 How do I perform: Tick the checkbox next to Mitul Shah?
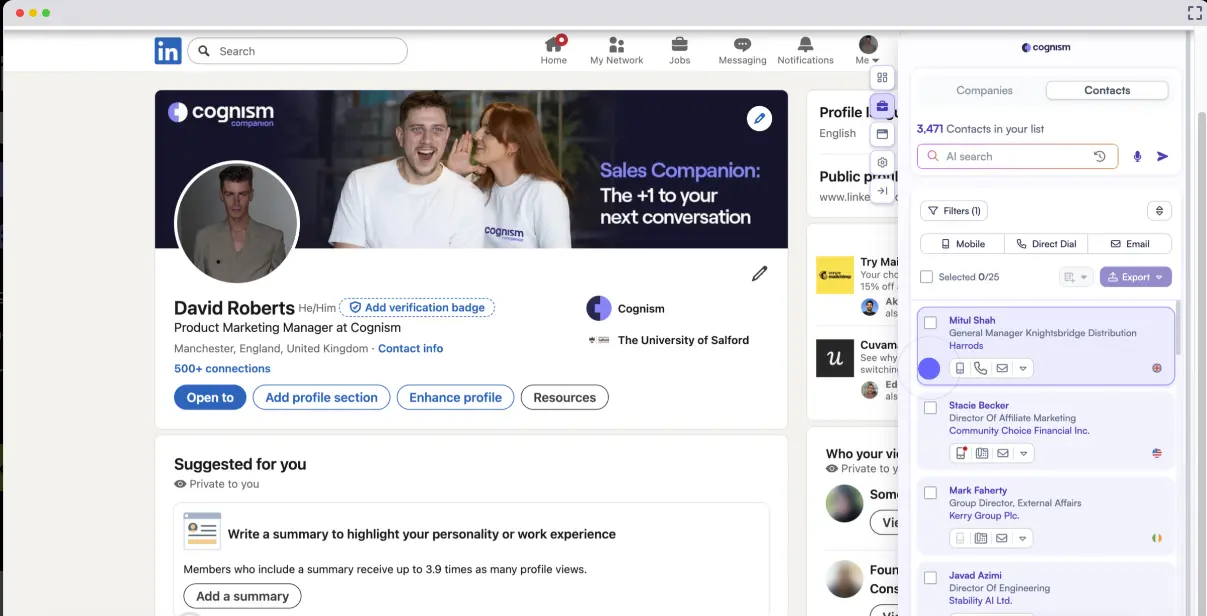pos(931,323)
